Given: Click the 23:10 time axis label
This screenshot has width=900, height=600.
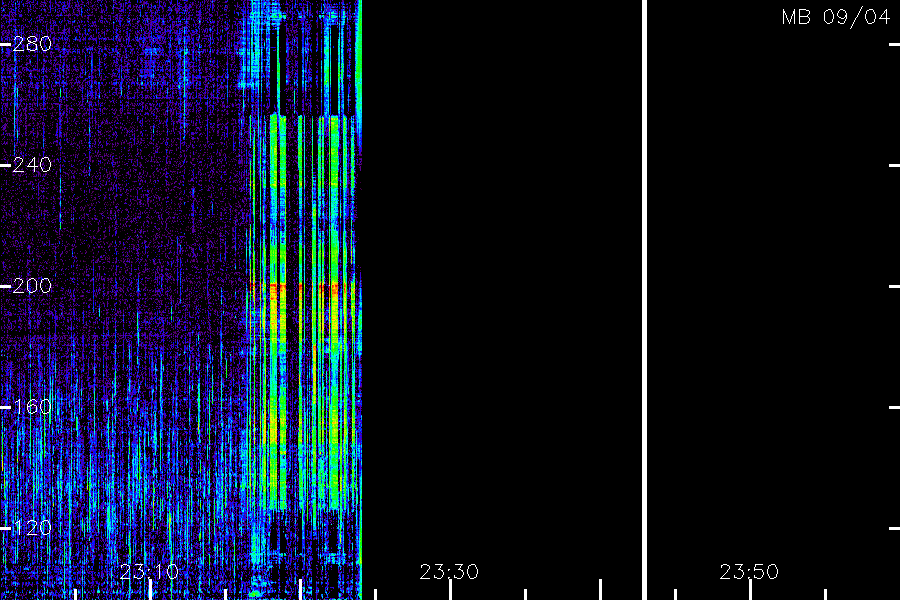Looking at the screenshot, I should [x=149, y=572].
